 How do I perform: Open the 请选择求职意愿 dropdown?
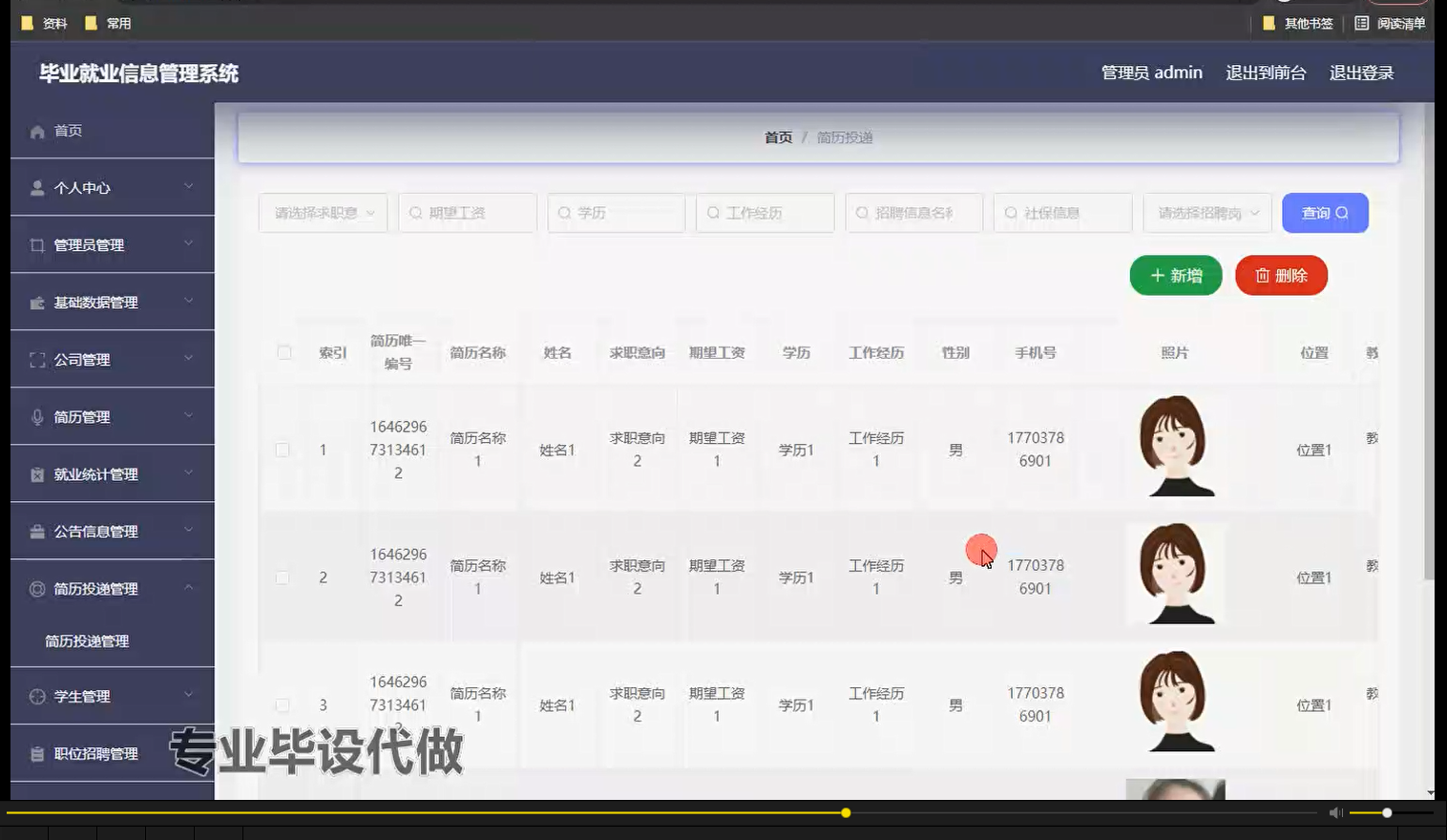pyautogui.click(x=323, y=213)
